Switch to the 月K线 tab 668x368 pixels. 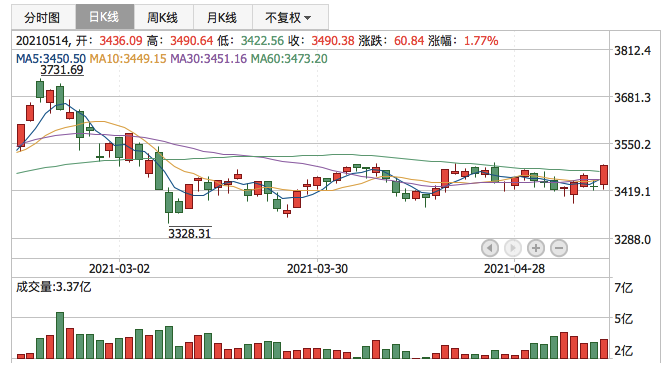click(x=223, y=17)
